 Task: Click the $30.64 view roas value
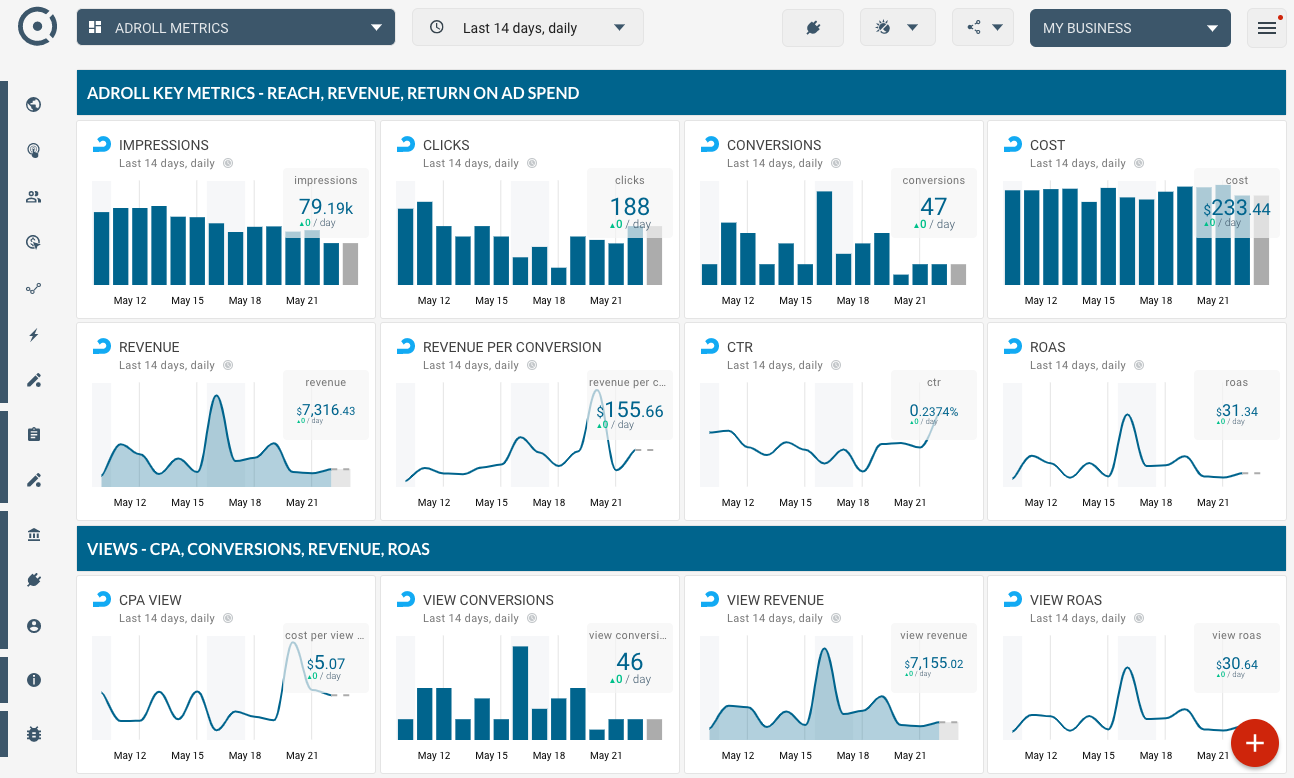point(1237,663)
